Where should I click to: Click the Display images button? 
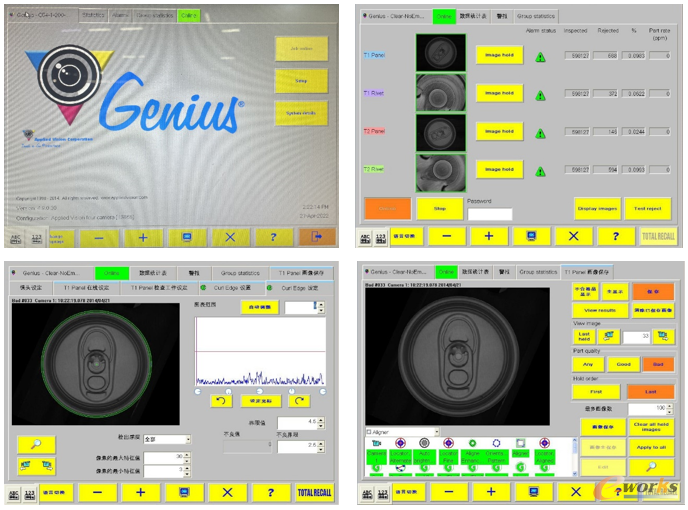[597, 208]
